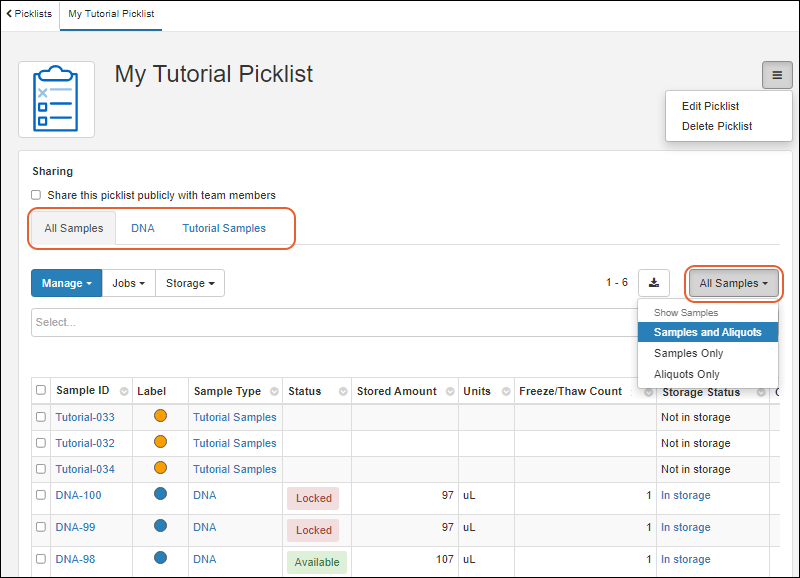Enable Share this picklist publicly checkbox
The height and width of the screenshot is (578, 800).
pyautogui.click(x=36, y=195)
